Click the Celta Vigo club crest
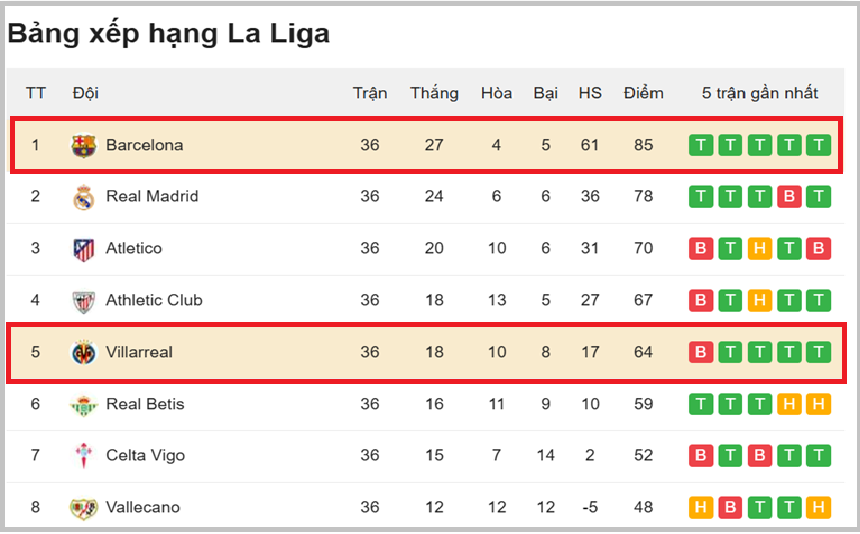The width and height of the screenshot is (860, 534). (83, 456)
